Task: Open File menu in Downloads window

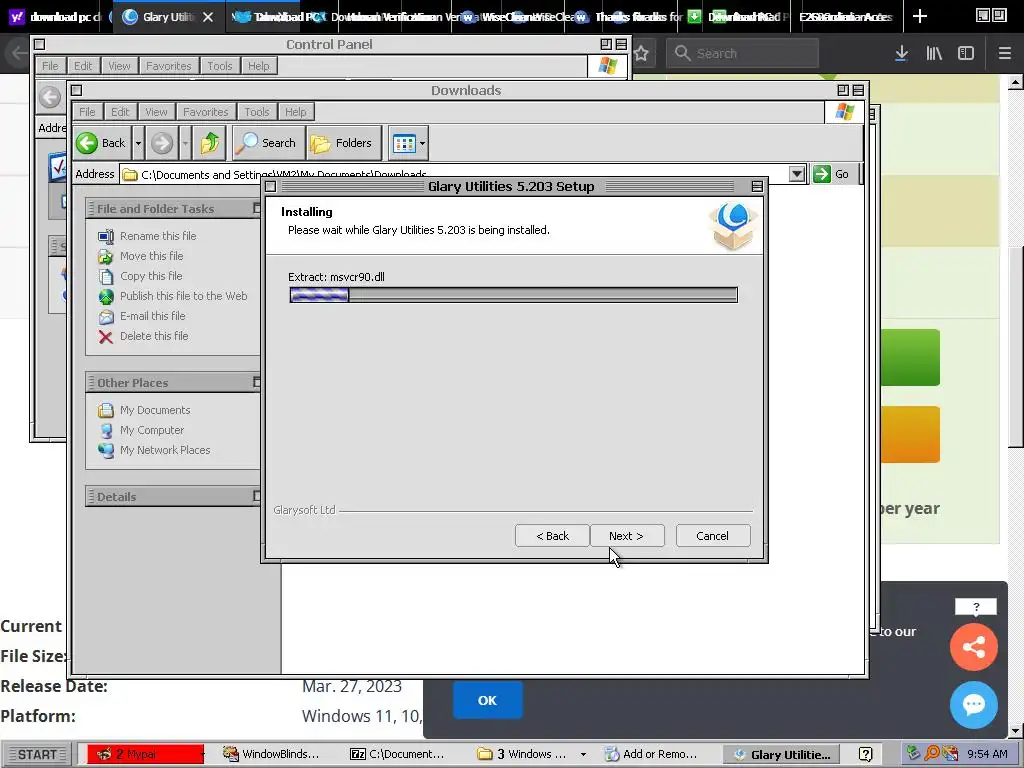Action: coord(87,112)
